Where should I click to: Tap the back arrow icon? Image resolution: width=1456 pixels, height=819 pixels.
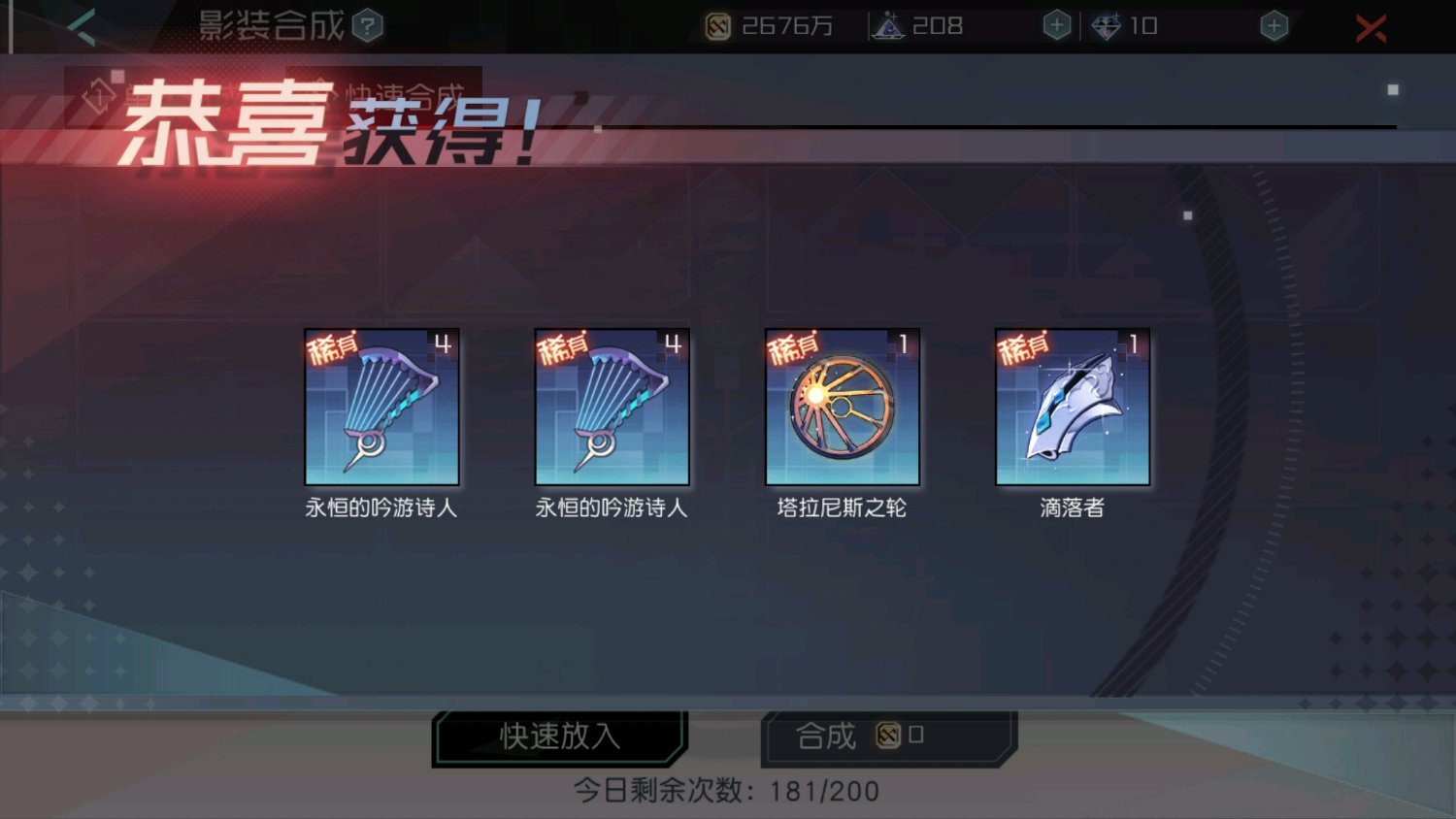[x=82, y=27]
